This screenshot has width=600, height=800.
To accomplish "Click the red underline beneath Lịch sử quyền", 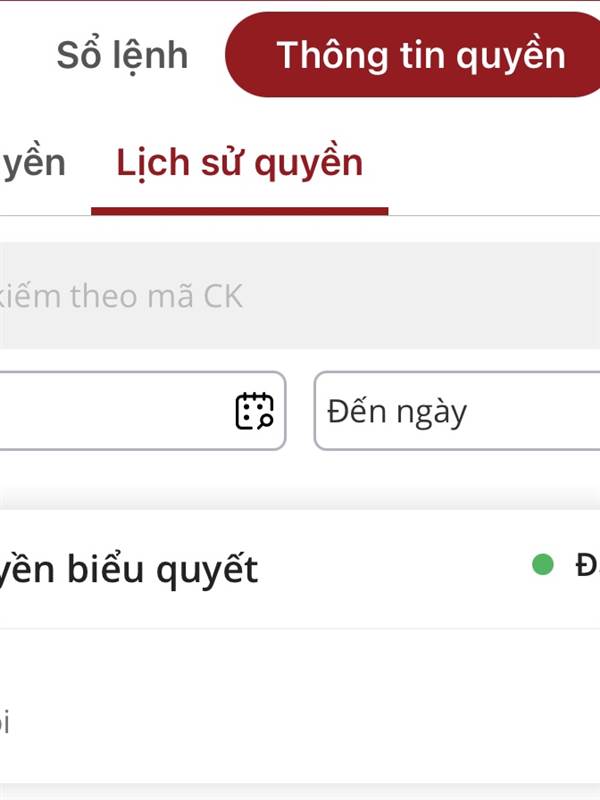I will (240, 211).
